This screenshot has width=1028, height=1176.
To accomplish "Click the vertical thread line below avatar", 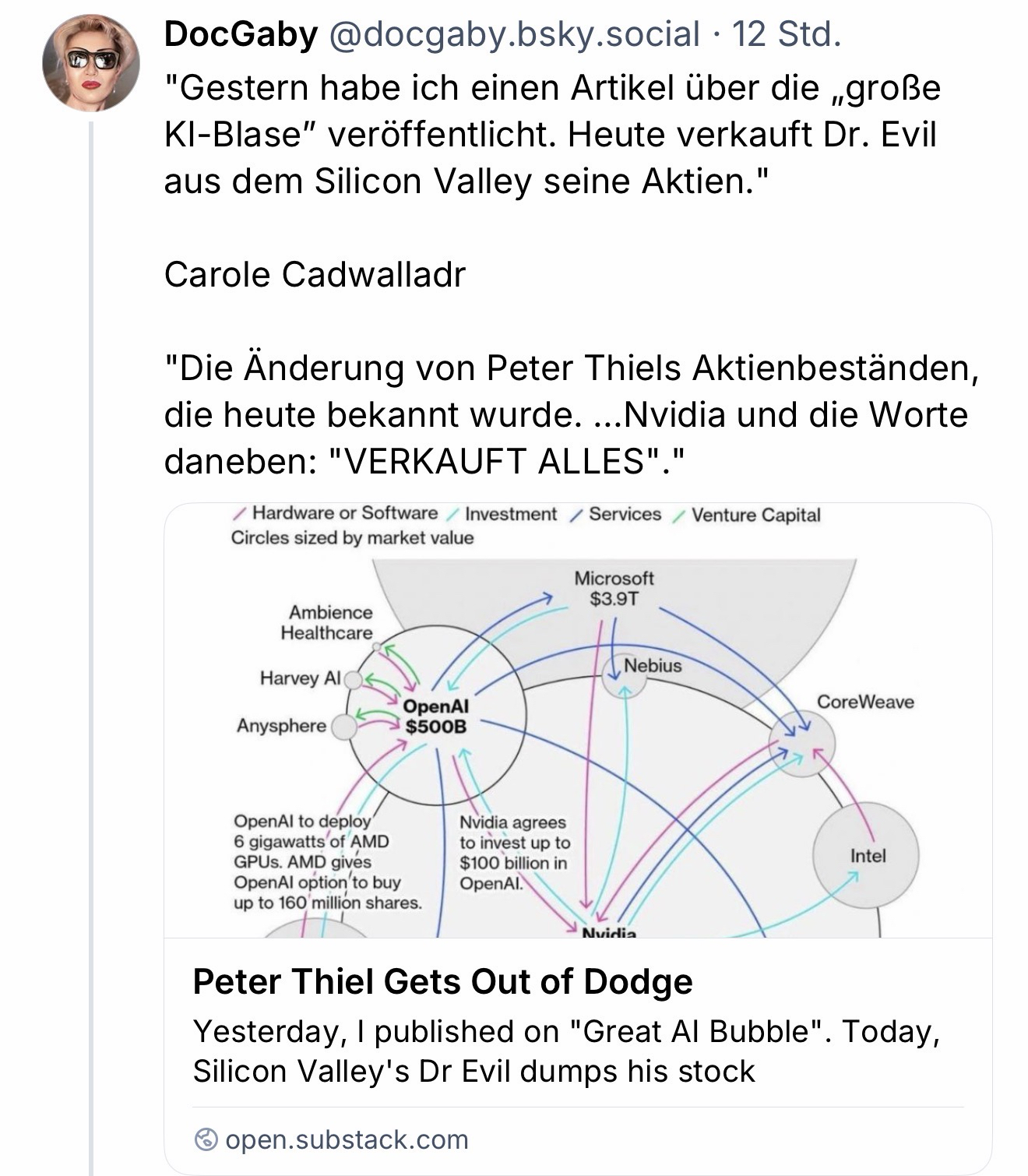I will tap(91, 623).
